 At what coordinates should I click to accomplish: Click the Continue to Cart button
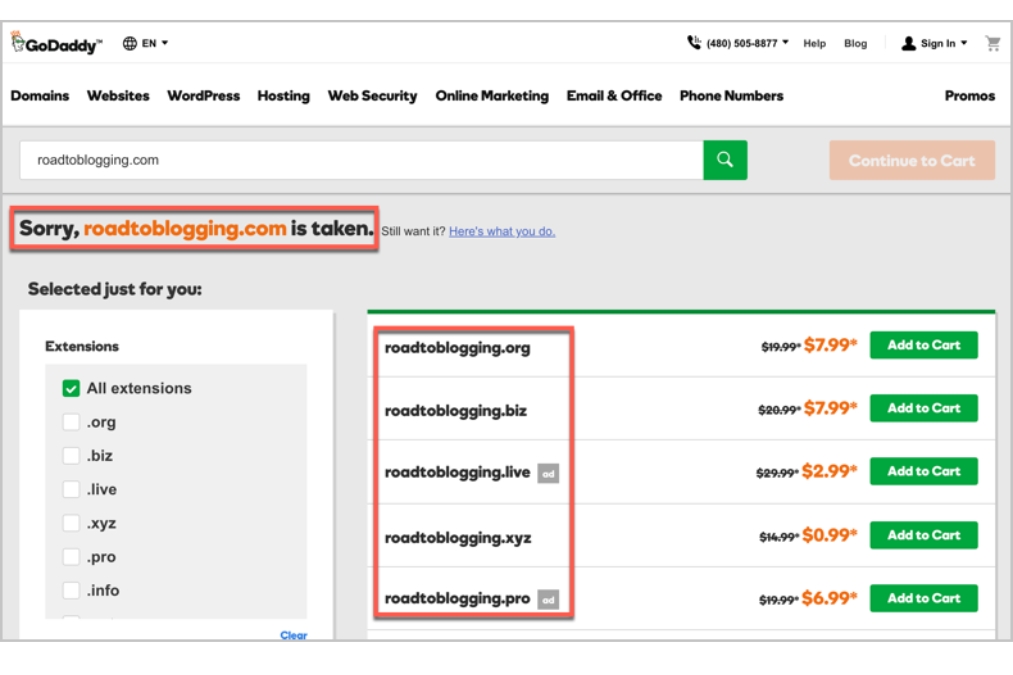tap(912, 160)
